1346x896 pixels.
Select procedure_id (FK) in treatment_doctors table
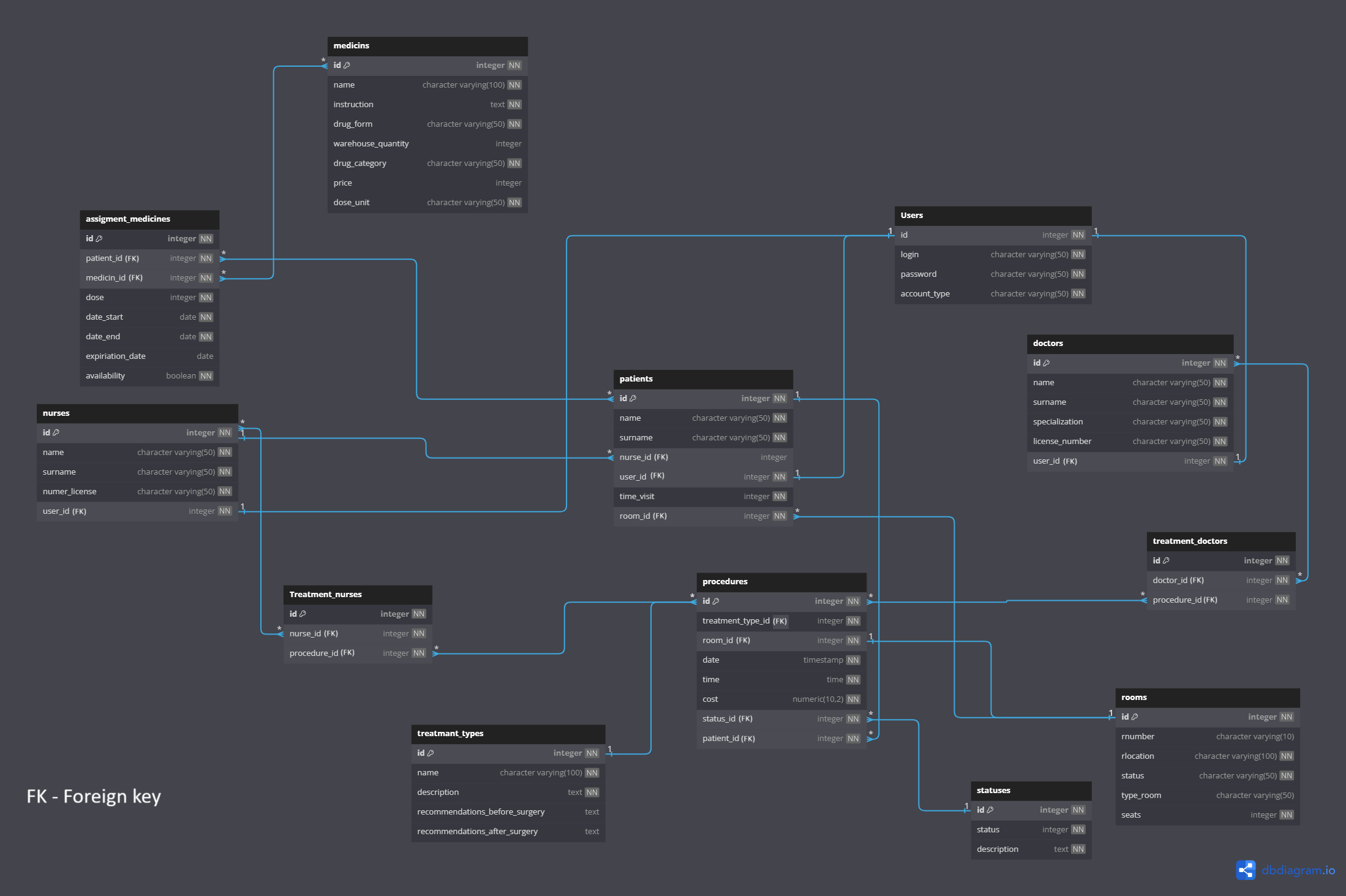click(1185, 600)
